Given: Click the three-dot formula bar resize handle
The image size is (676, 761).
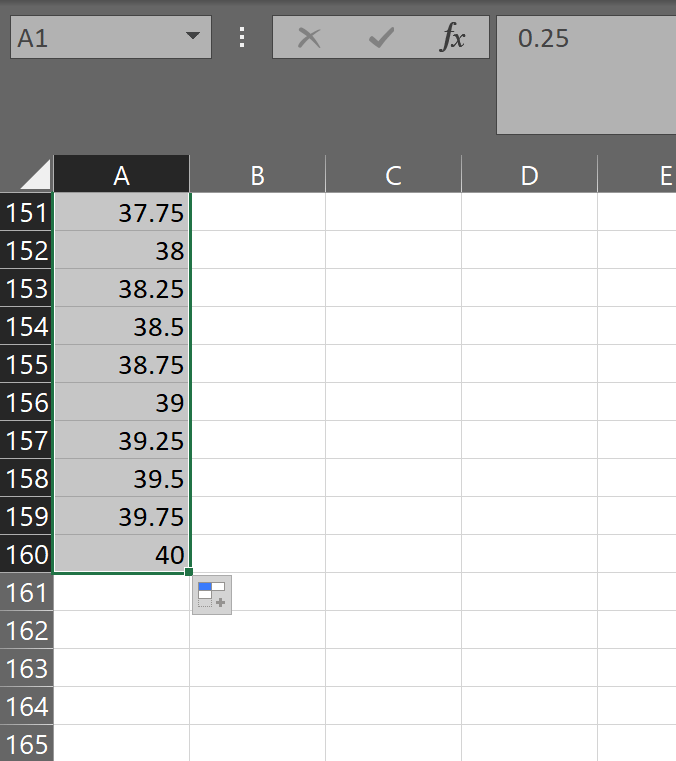Looking at the screenshot, I should [242, 38].
